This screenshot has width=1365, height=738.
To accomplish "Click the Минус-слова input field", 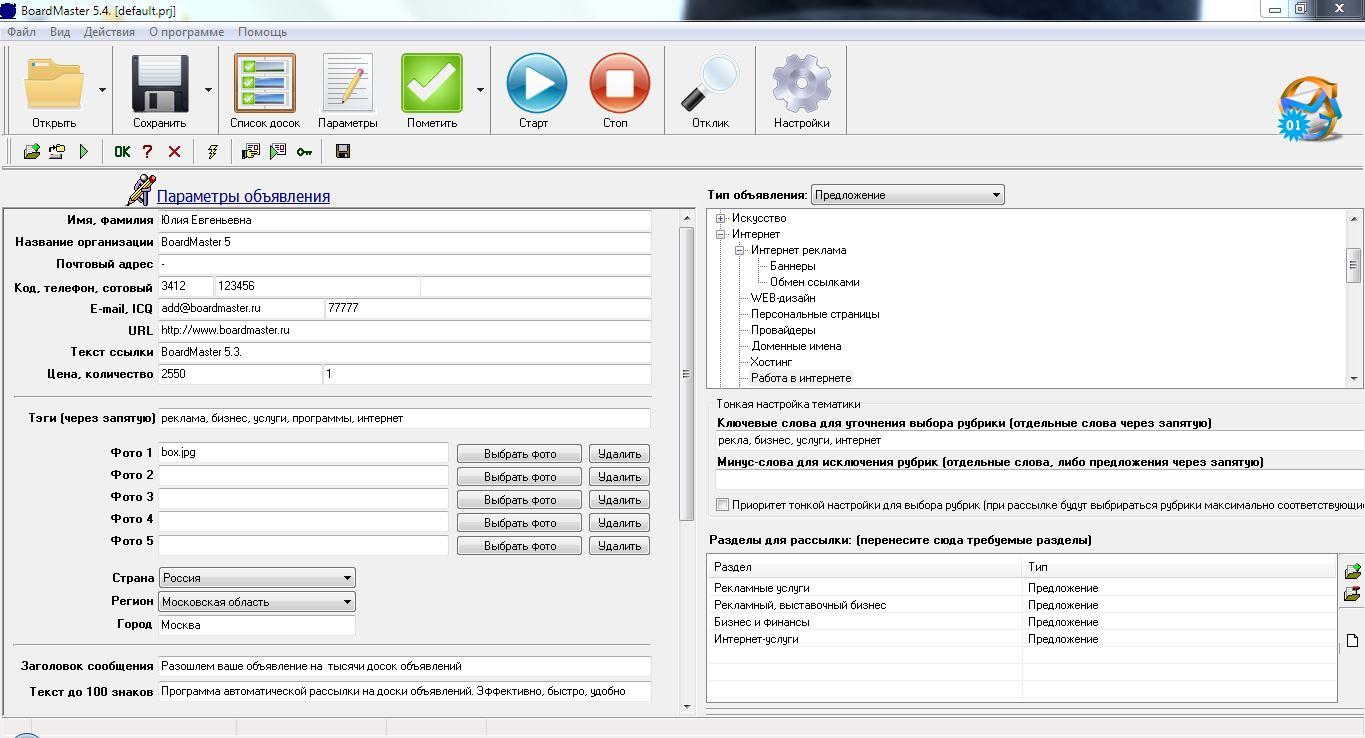I will pyautogui.click(x=1040, y=480).
